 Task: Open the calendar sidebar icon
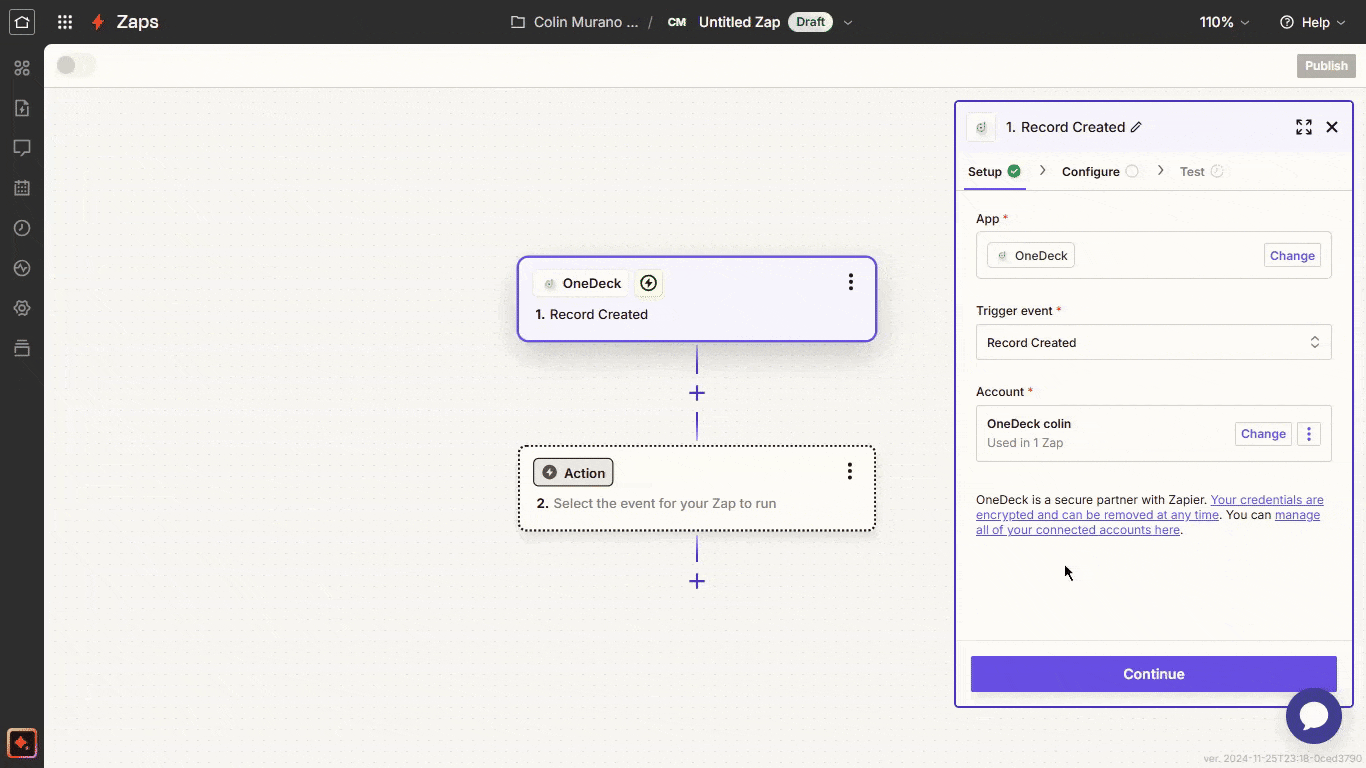click(22, 188)
